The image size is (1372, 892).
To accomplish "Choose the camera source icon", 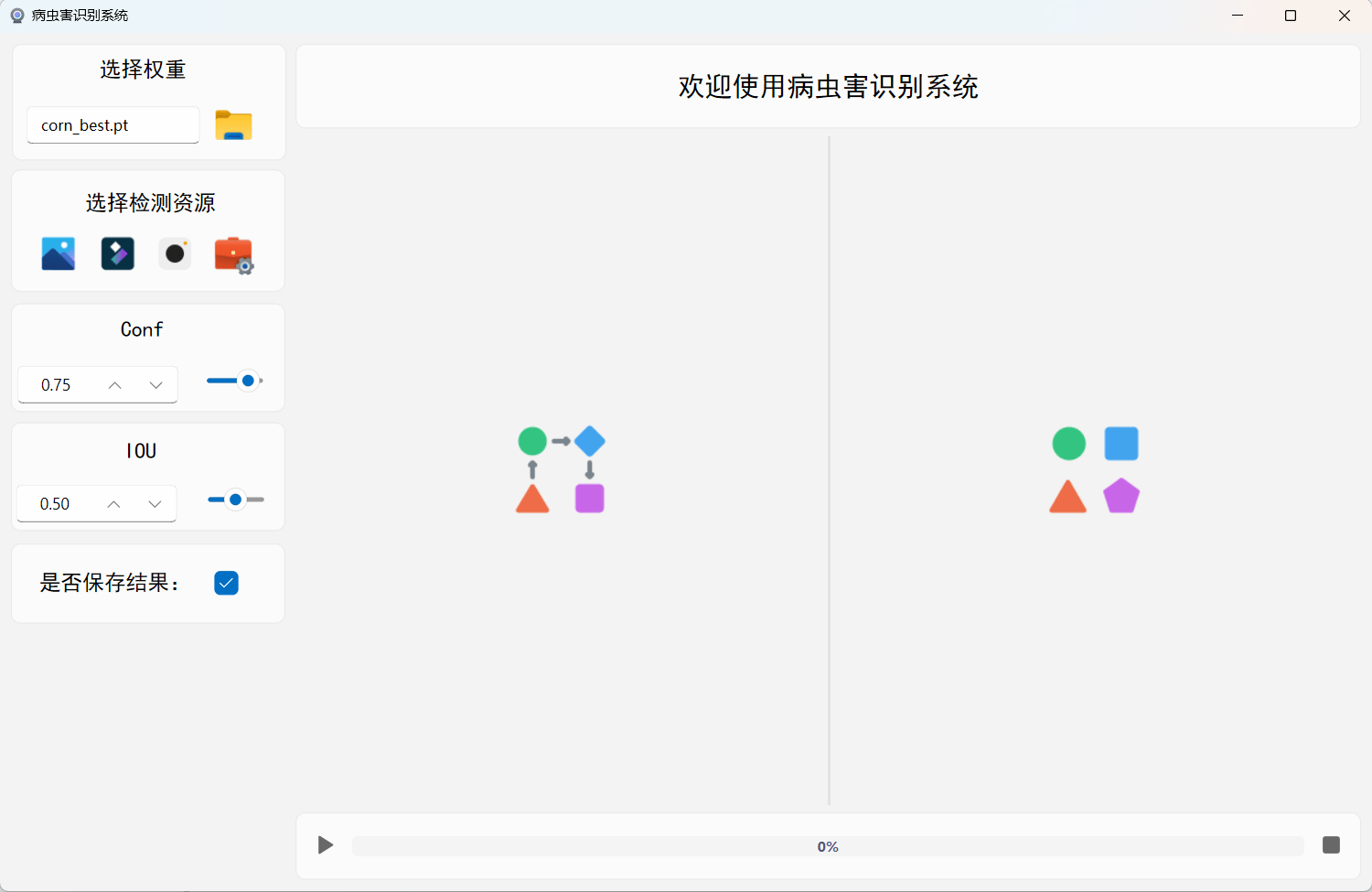I will coord(175,253).
